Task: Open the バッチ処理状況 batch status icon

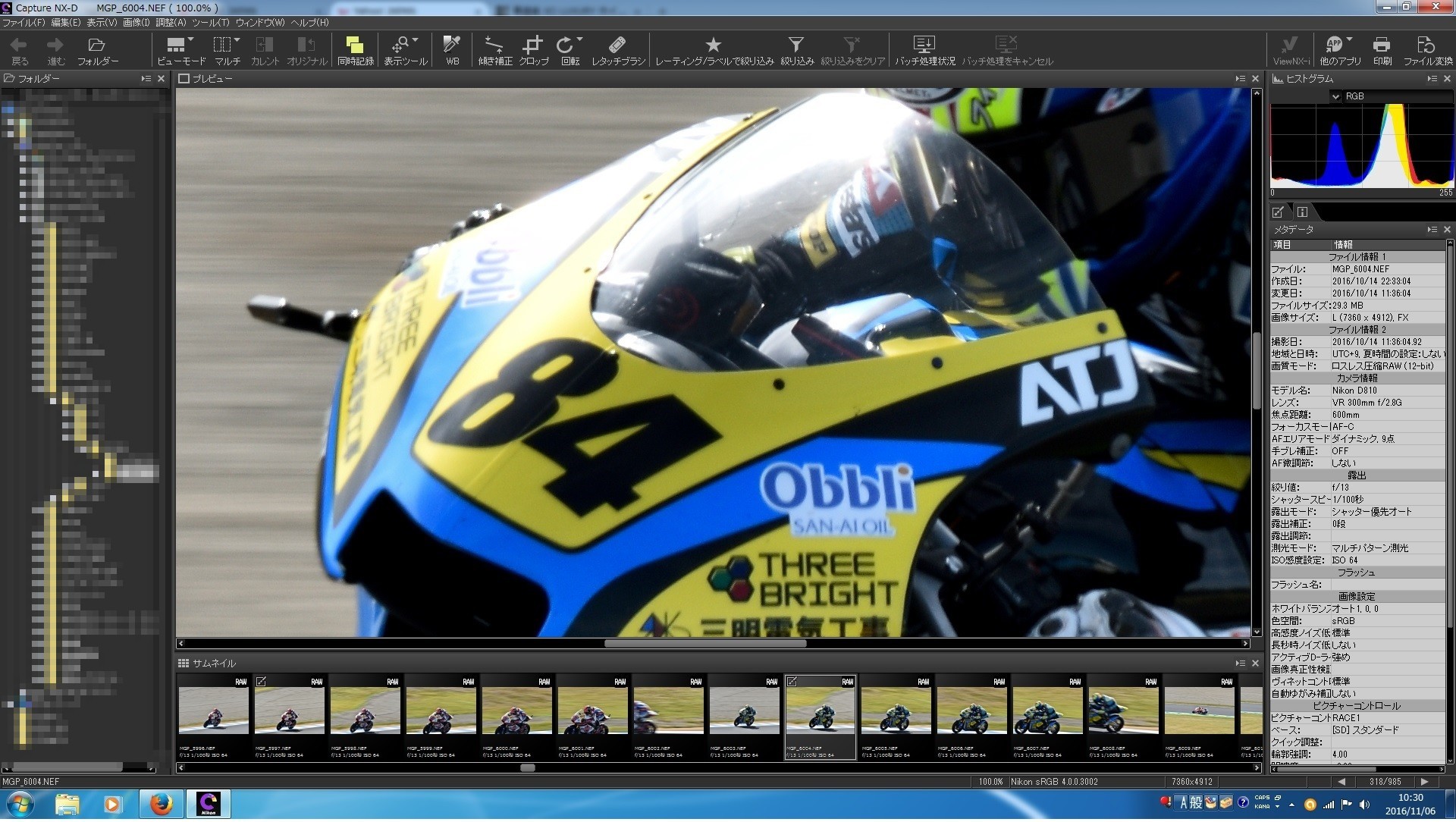Action: pos(924,45)
